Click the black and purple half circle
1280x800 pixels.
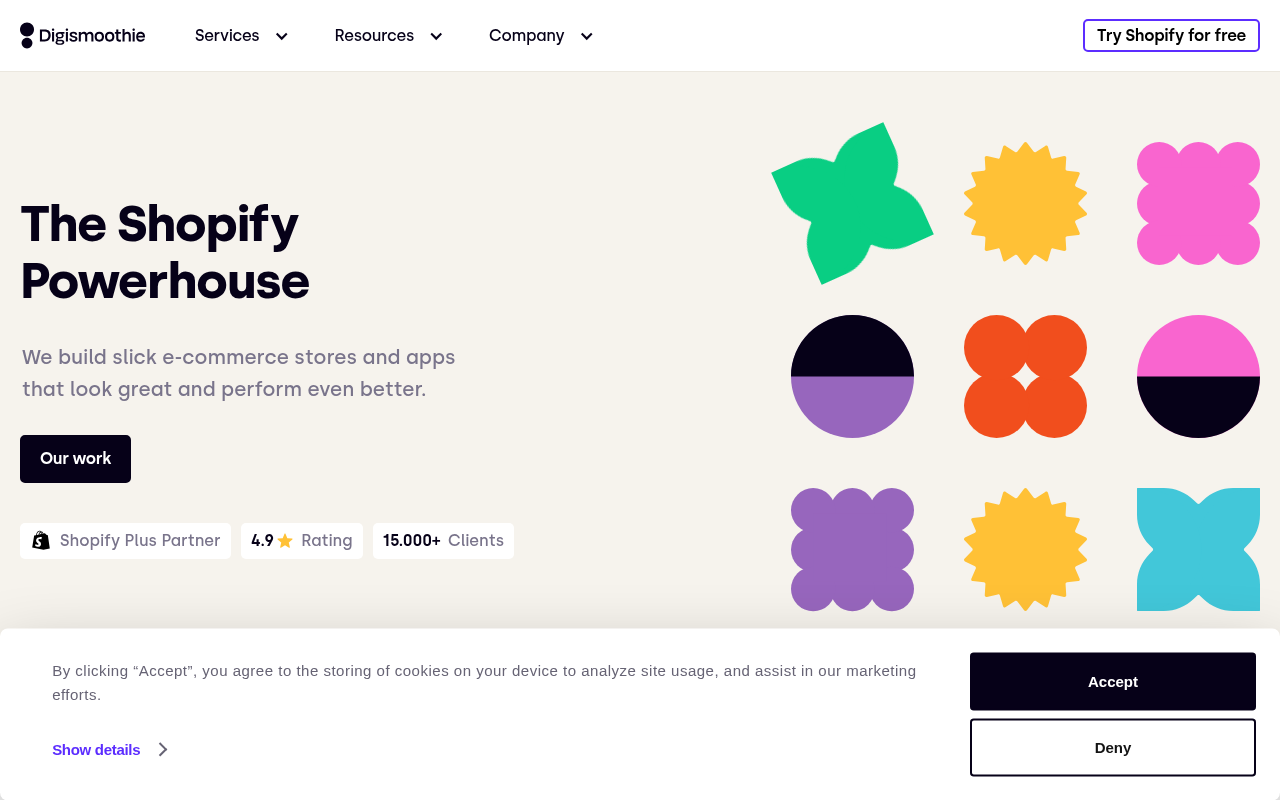coord(852,376)
